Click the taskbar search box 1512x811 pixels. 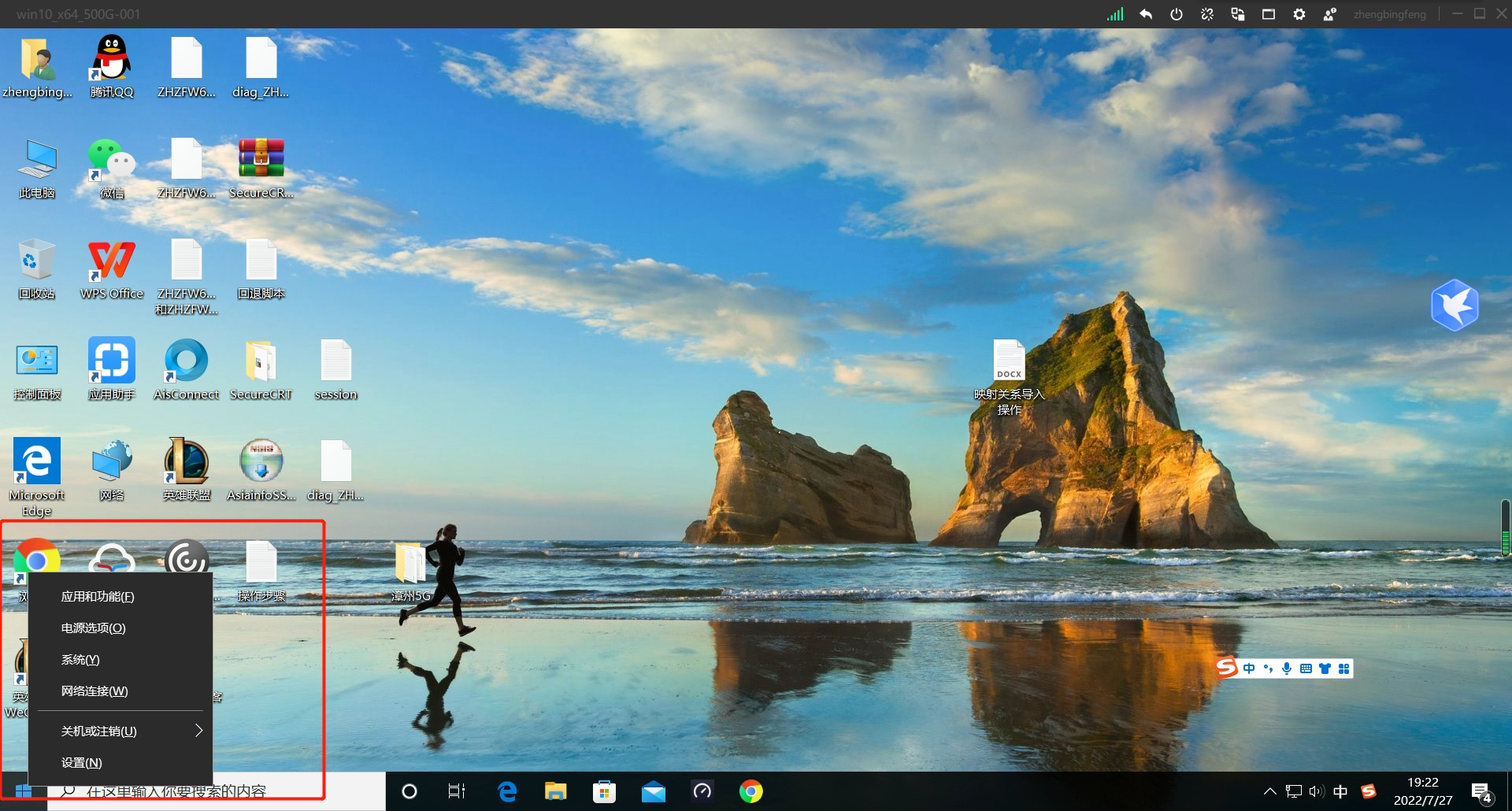217,791
